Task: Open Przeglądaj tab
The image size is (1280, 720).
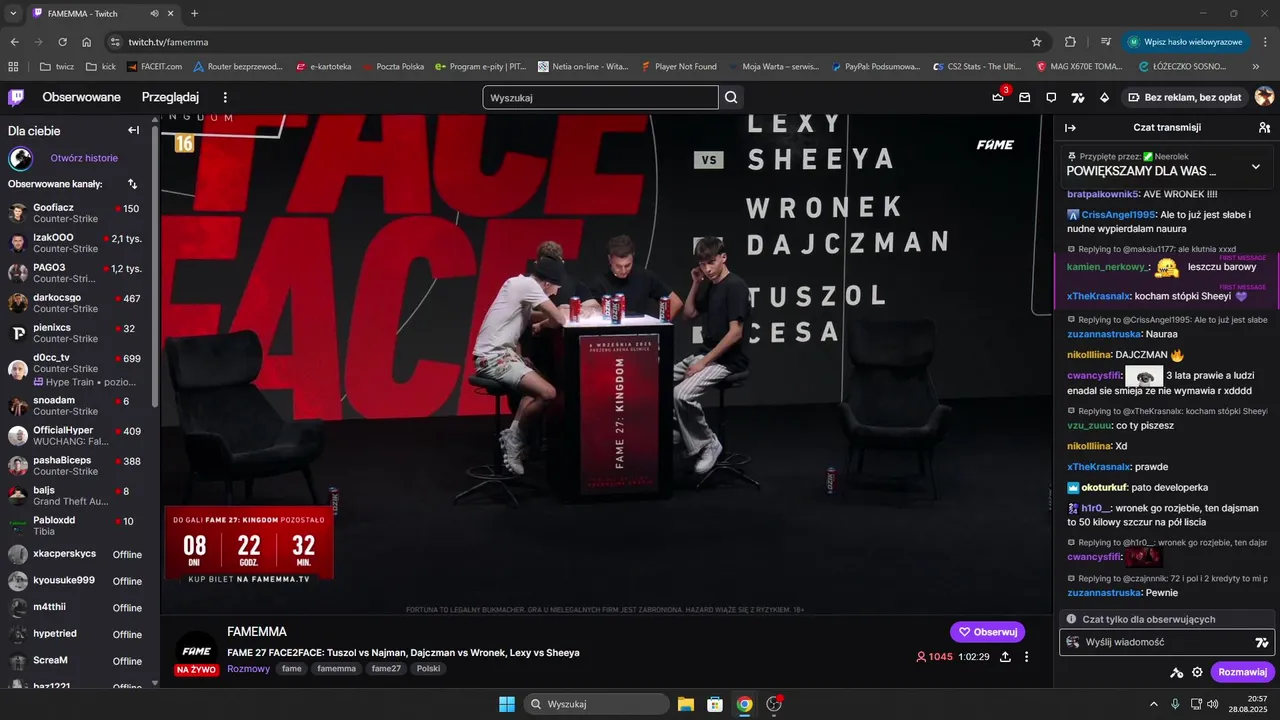Action: 170,97
